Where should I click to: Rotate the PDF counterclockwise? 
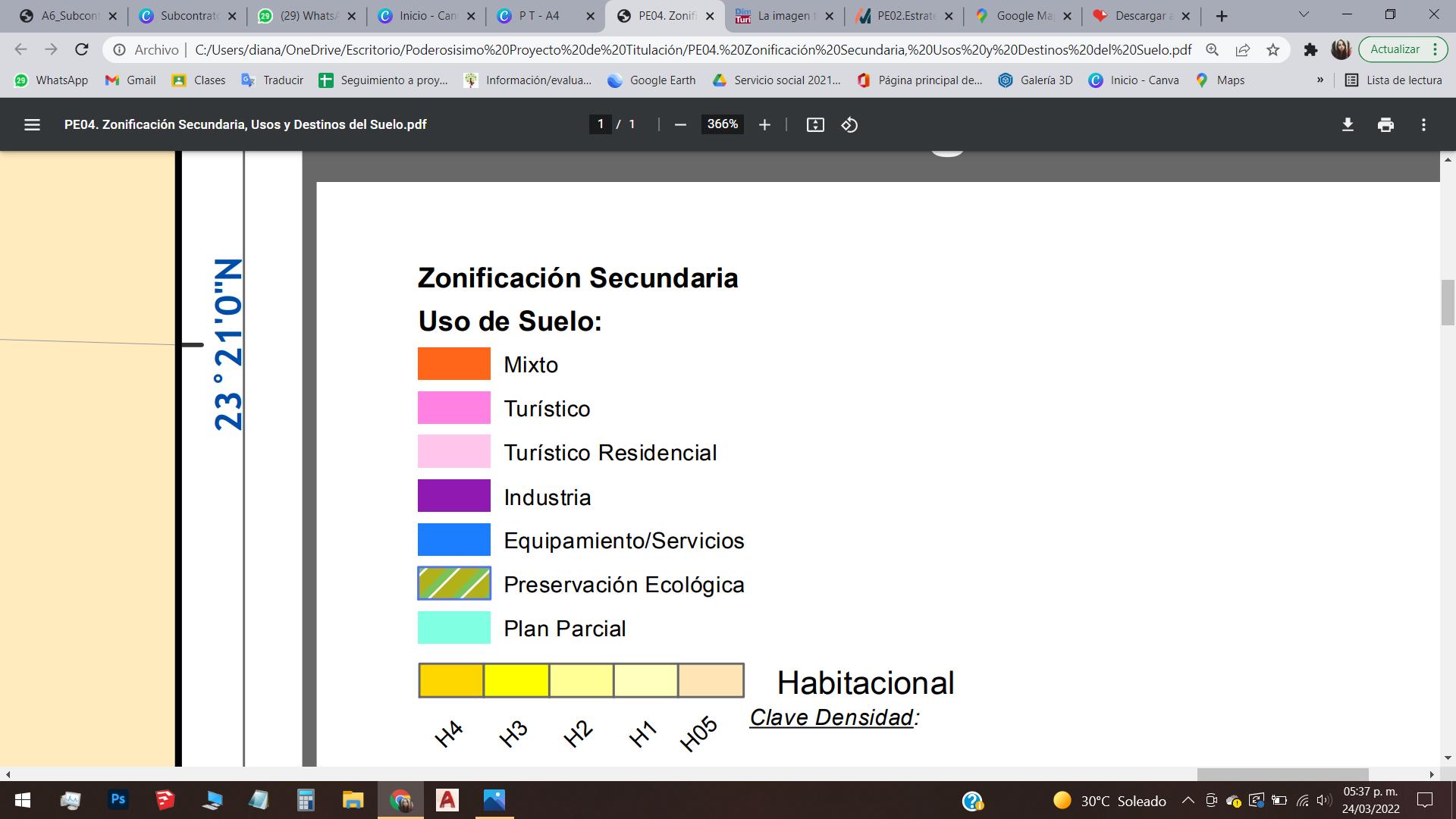(849, 124)
